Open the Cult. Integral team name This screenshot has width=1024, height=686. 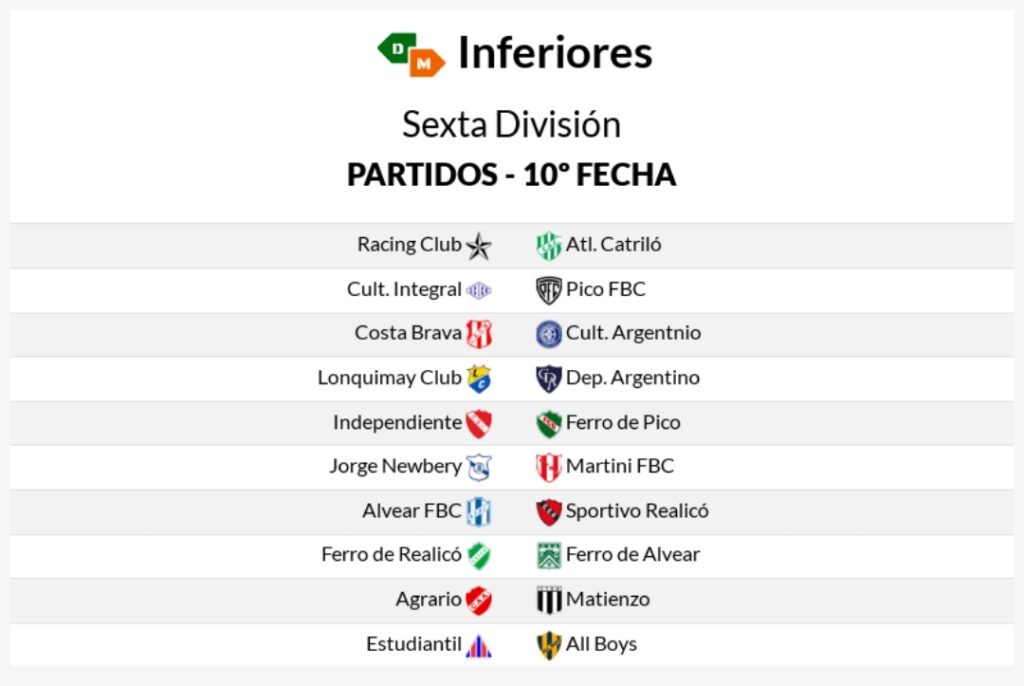tap(404, 289)
